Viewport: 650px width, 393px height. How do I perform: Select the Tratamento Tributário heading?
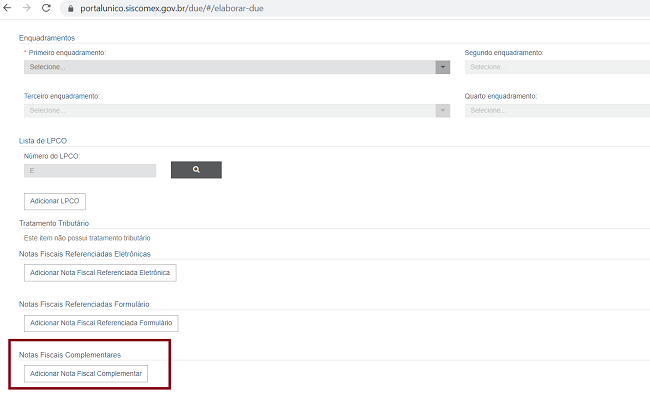pos(54,223)
